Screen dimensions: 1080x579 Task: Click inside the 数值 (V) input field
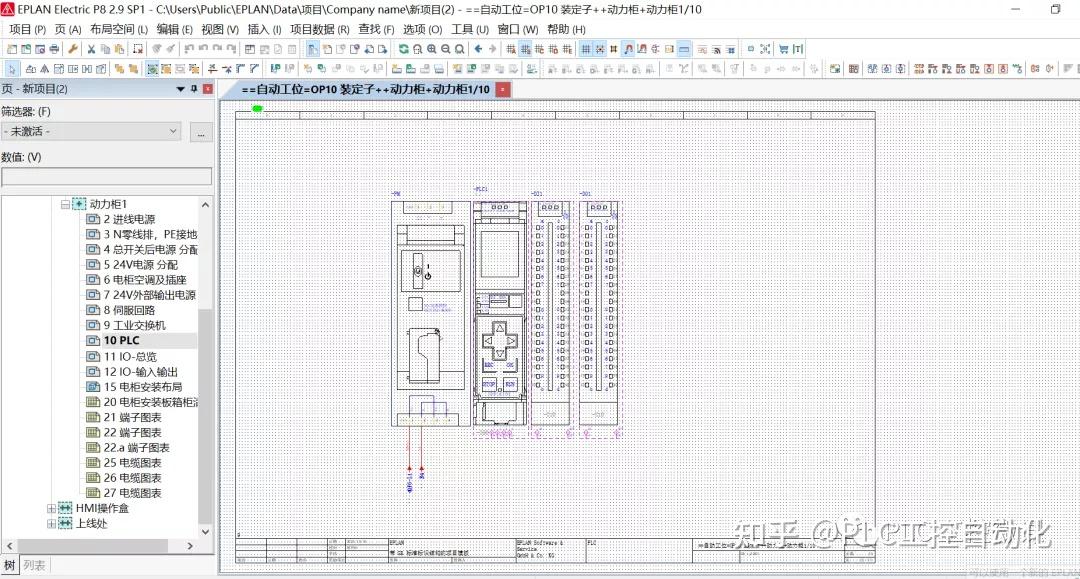point(105,176)
